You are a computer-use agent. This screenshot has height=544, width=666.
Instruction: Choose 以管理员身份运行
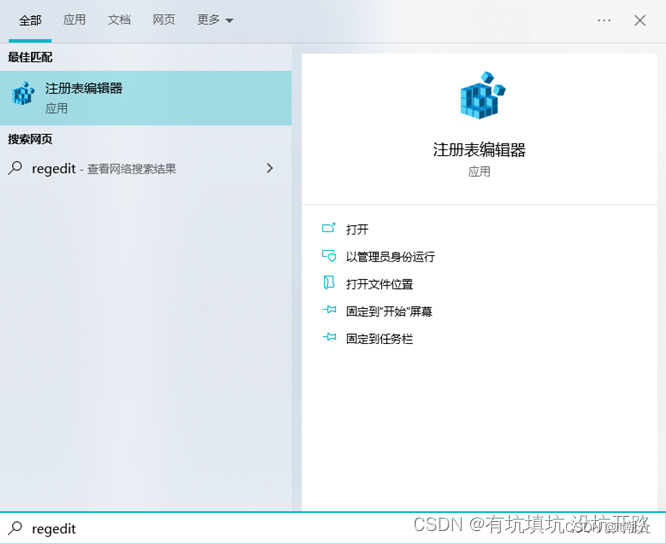point(390,256)
